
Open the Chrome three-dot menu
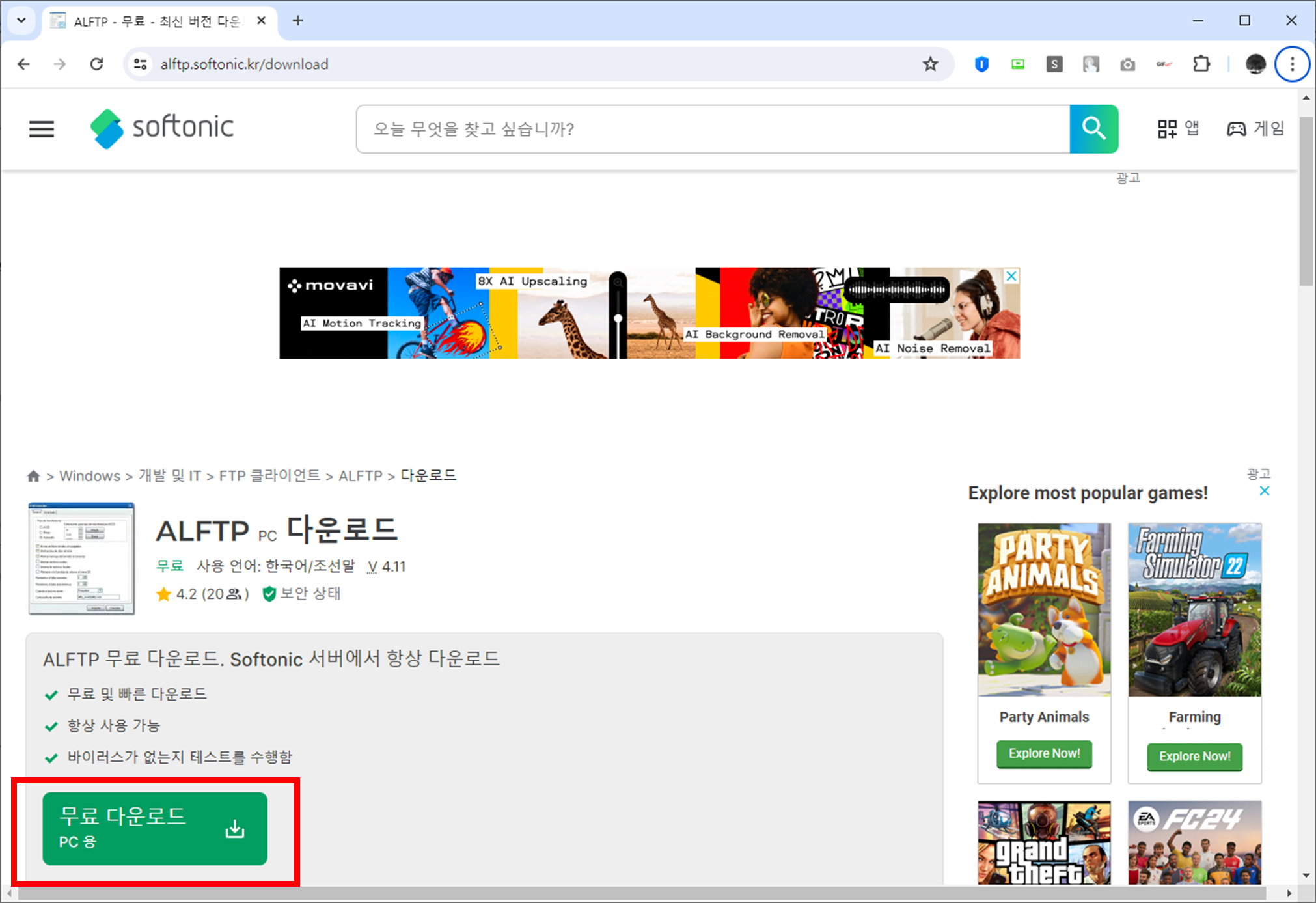point(1293,64)
